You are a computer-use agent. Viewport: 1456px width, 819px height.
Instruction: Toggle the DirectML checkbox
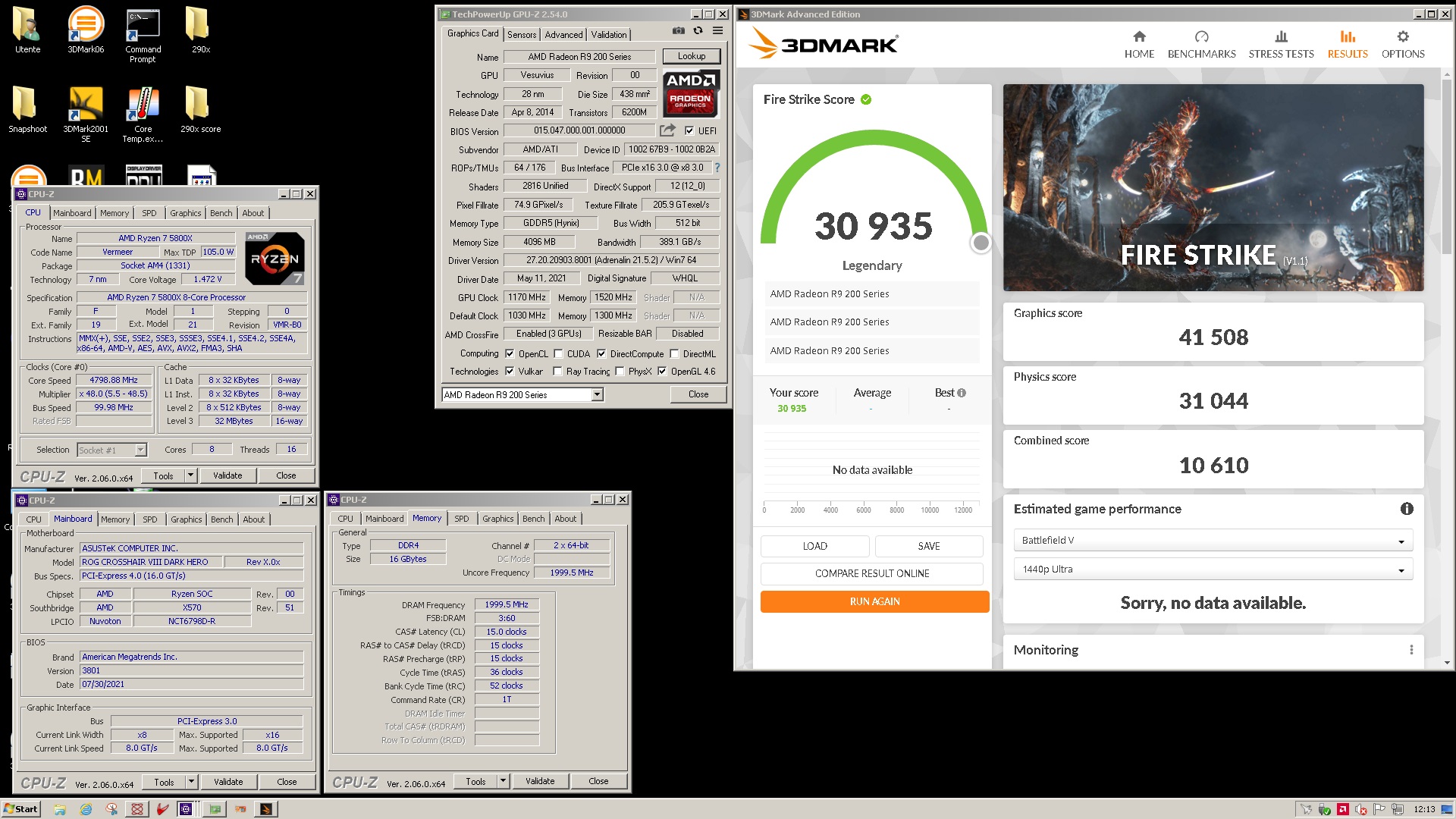[674, 353]
